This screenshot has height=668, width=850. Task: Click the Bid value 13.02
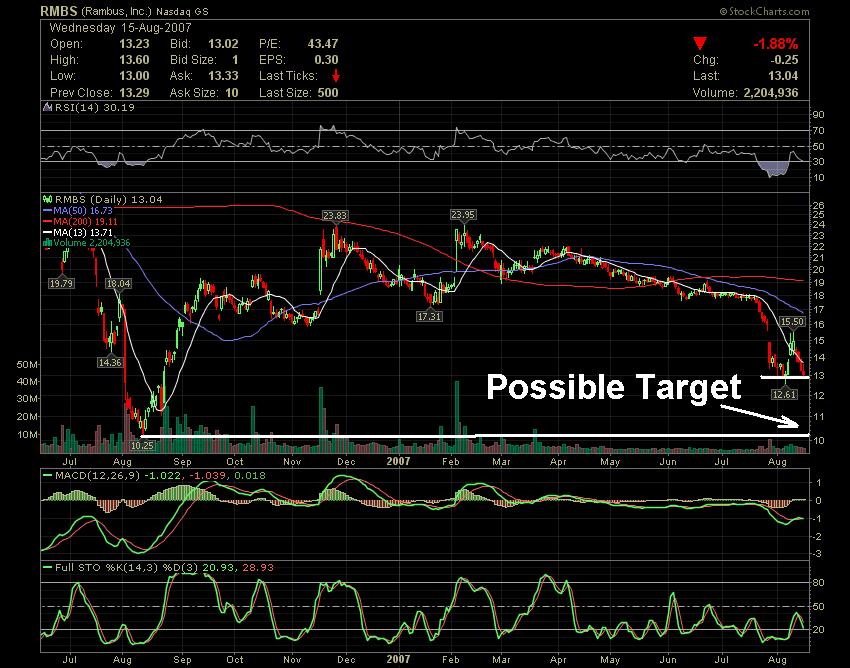[x=223, y=44]
